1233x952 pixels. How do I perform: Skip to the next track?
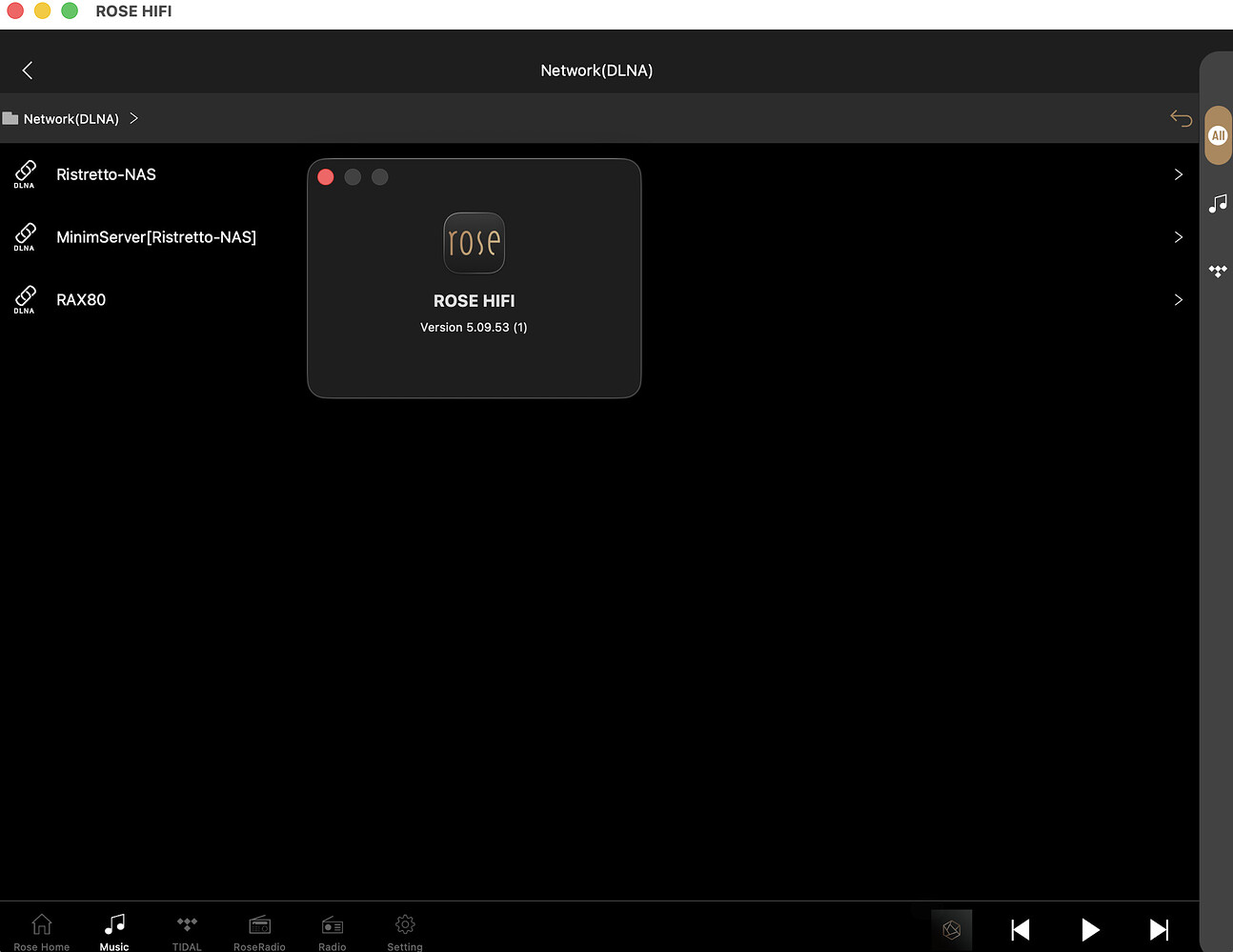click(1159, 929)
